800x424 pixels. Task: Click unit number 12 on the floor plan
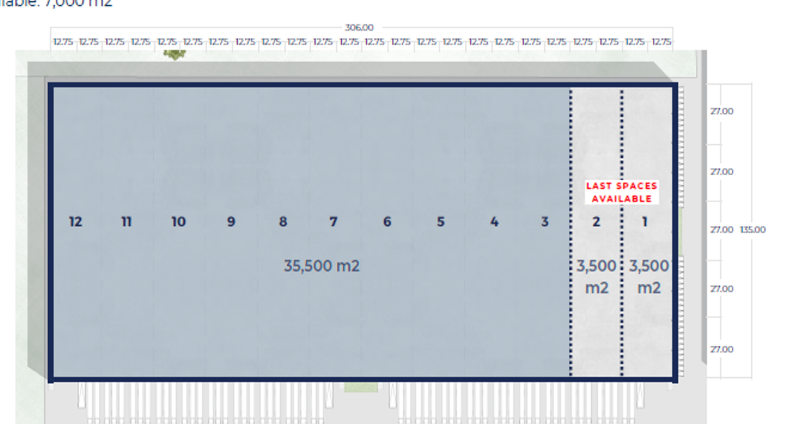(75, 222)
